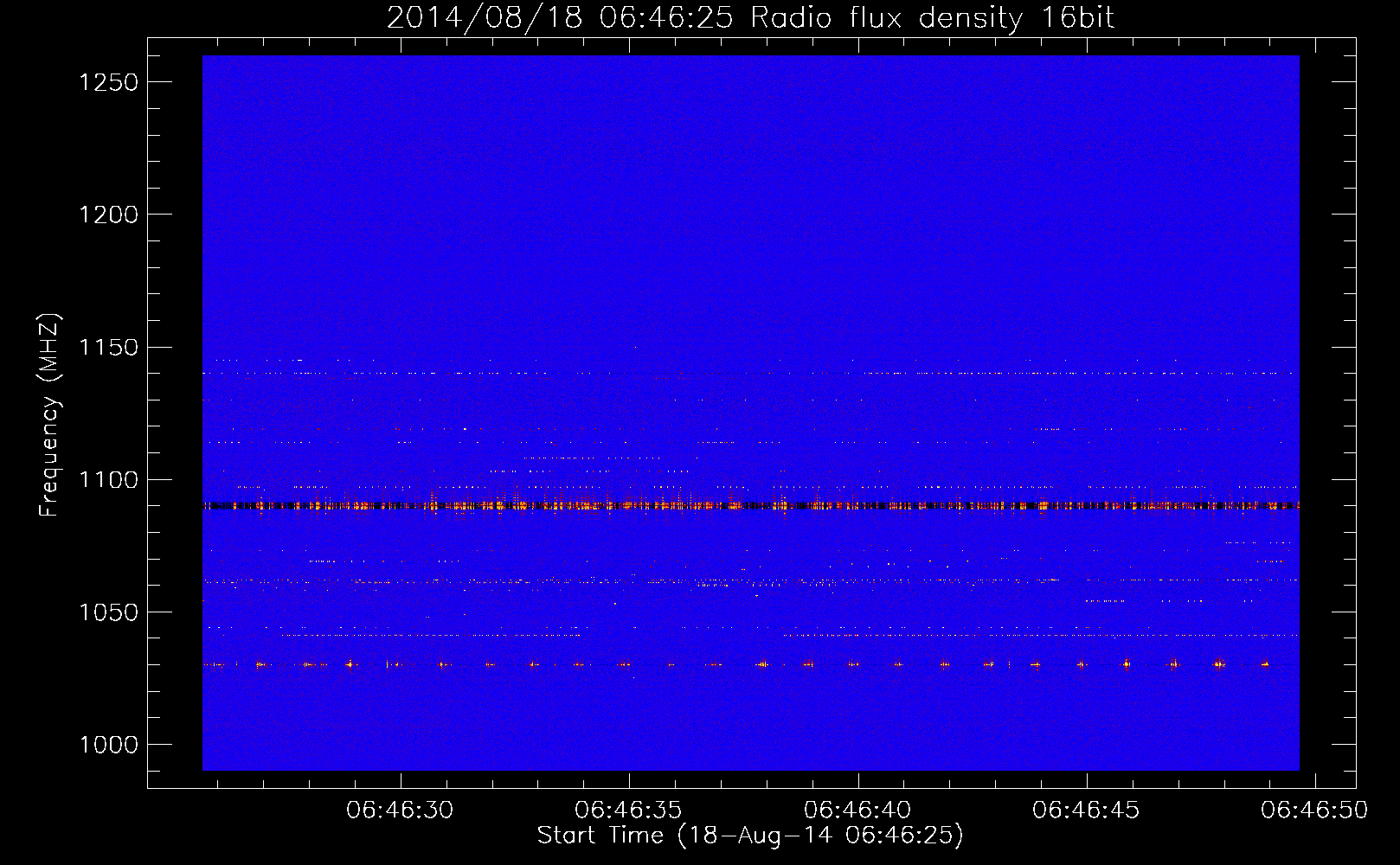Click the 1050 frequency tick label
The image size is (1400, 865).
109,612
